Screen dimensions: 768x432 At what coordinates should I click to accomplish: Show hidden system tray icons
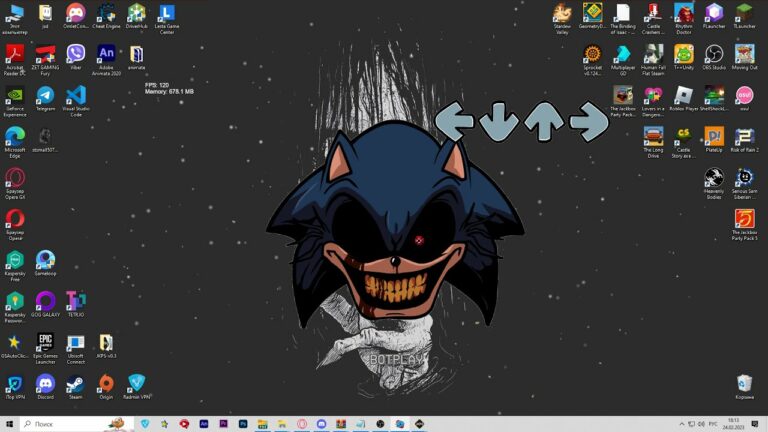681,424
